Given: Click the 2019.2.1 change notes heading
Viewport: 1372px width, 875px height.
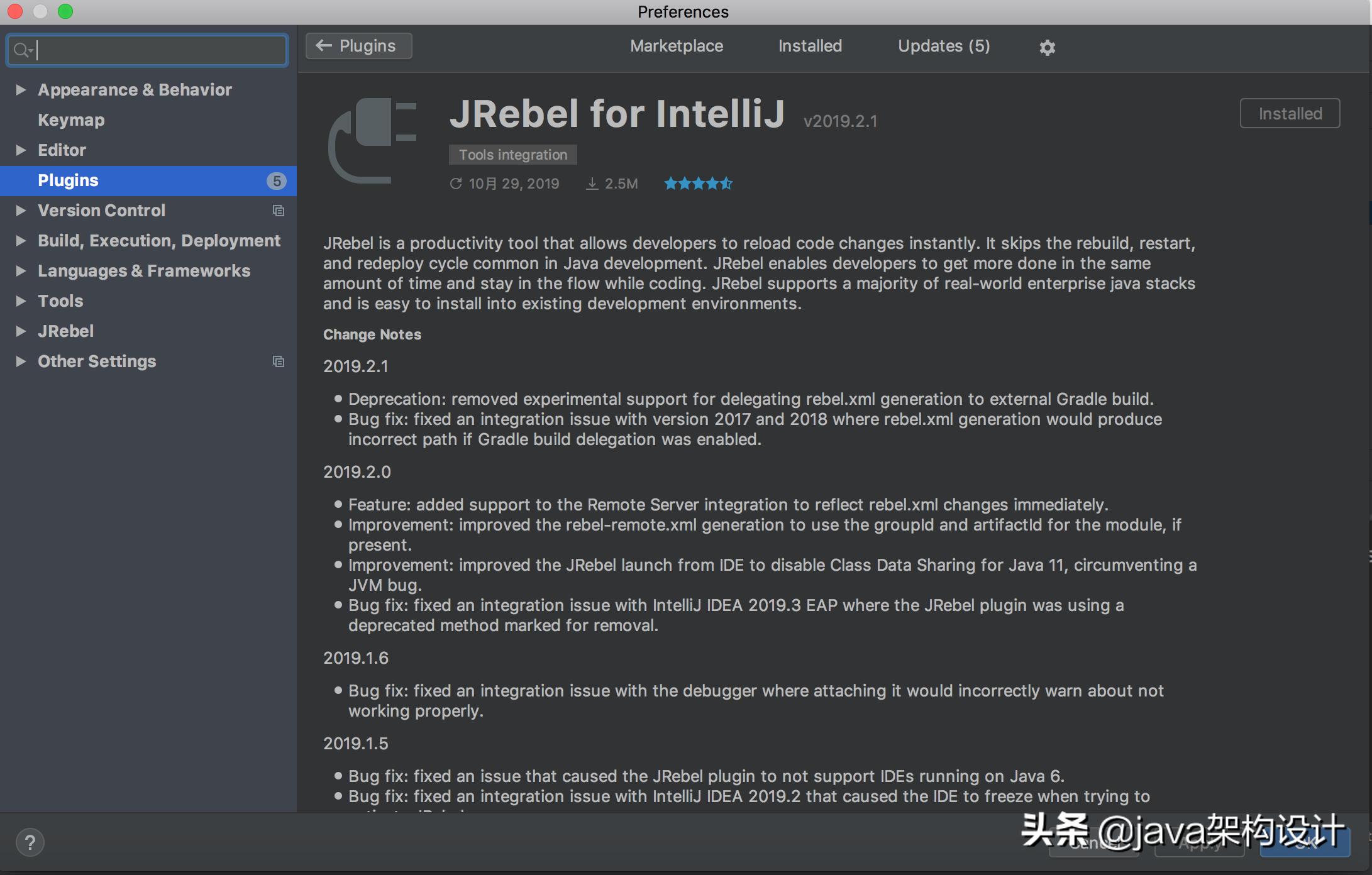Looking at the screenshot, I should (x=356, y=366).
